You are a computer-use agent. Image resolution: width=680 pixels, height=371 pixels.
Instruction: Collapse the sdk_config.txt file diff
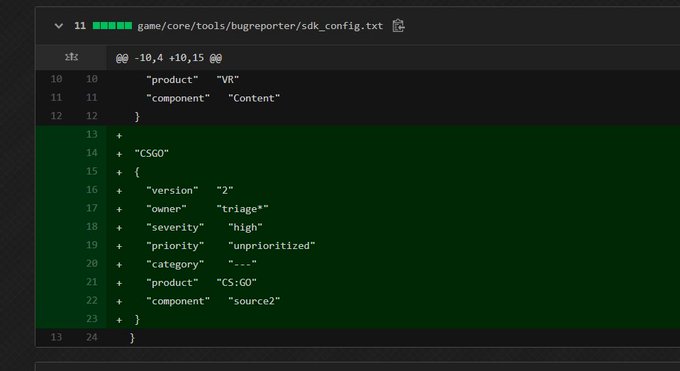59,26
